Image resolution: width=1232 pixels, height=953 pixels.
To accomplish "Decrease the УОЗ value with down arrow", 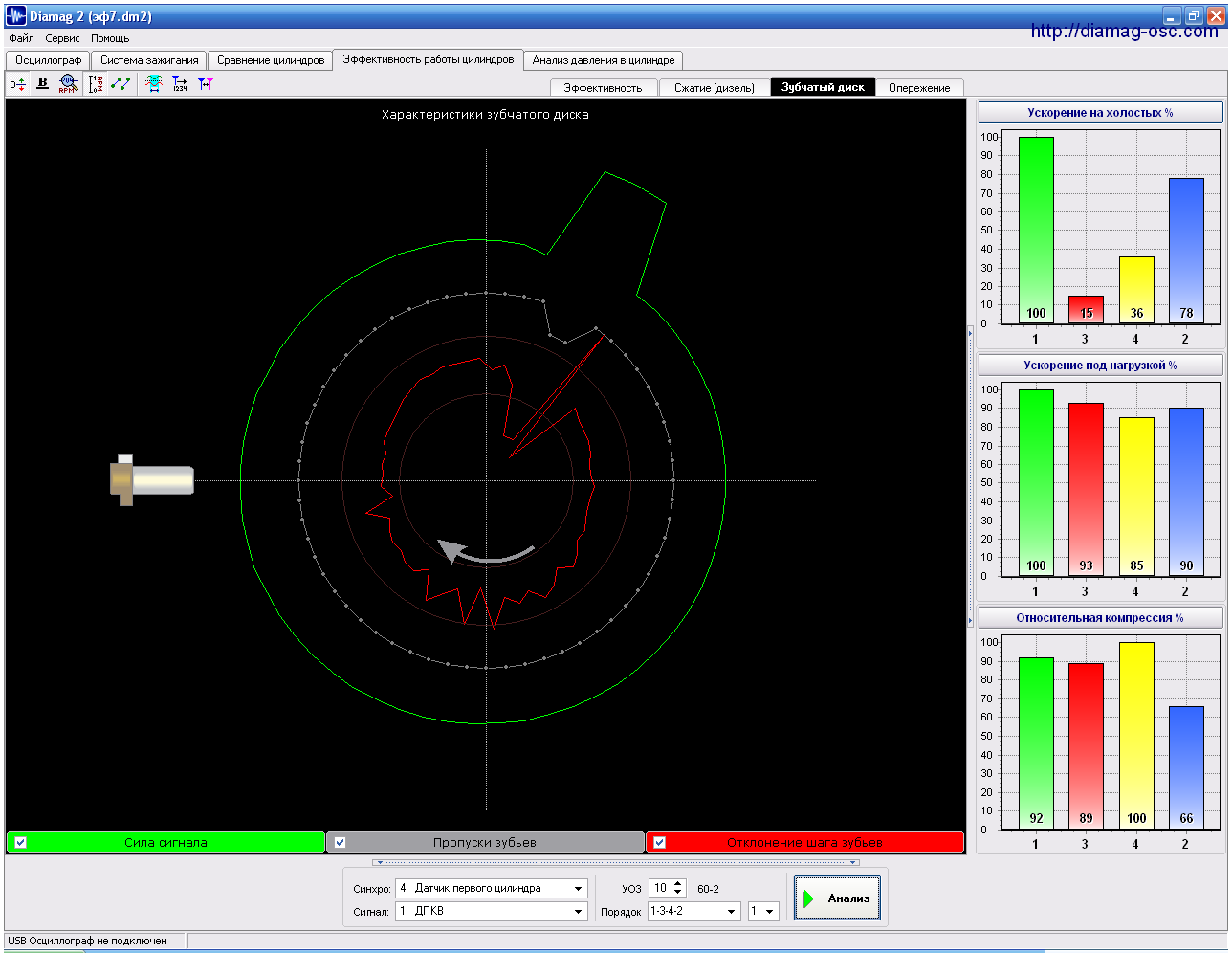I will 679,893.
